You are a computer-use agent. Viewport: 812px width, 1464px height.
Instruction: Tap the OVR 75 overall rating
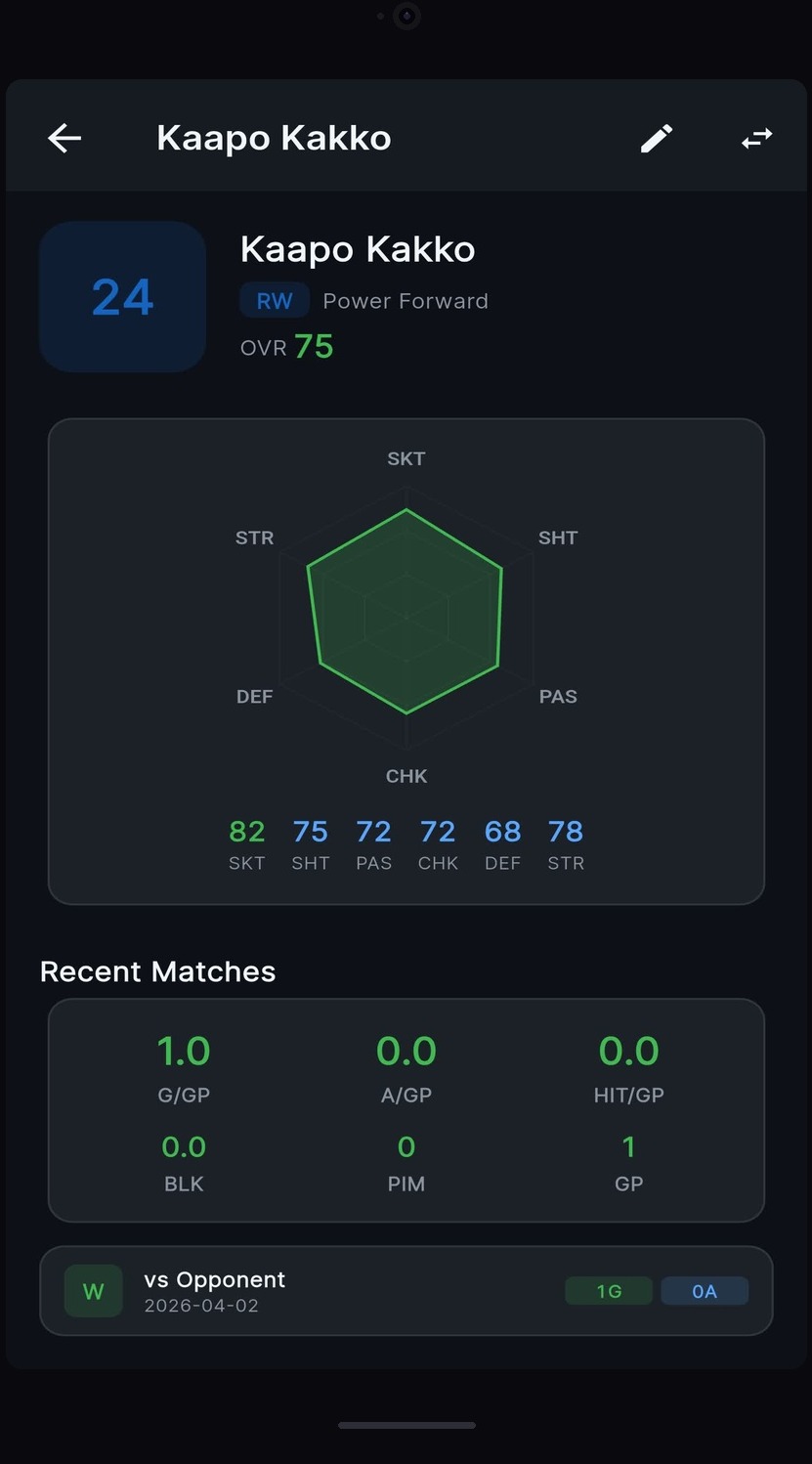tap(286, 346)
